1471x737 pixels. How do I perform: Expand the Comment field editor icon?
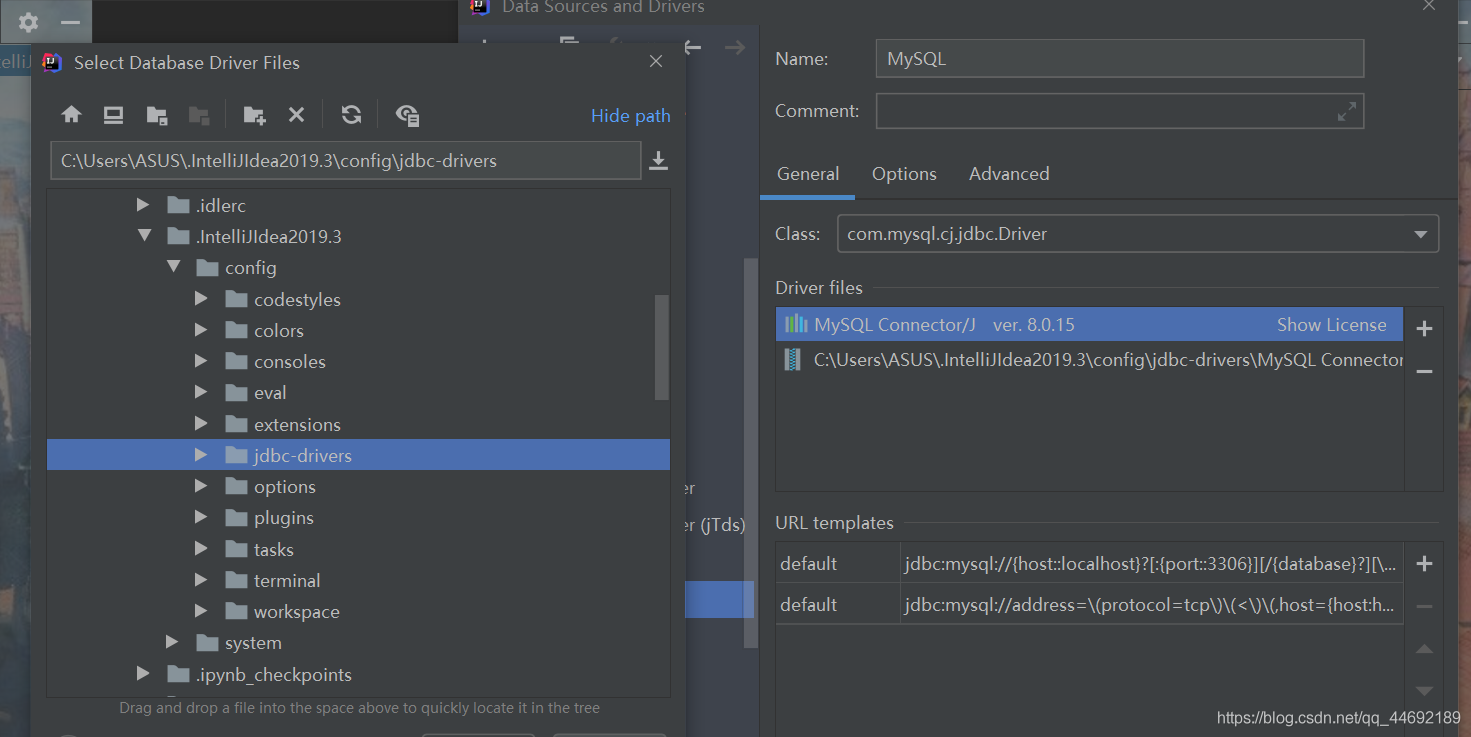point(1347,112)
